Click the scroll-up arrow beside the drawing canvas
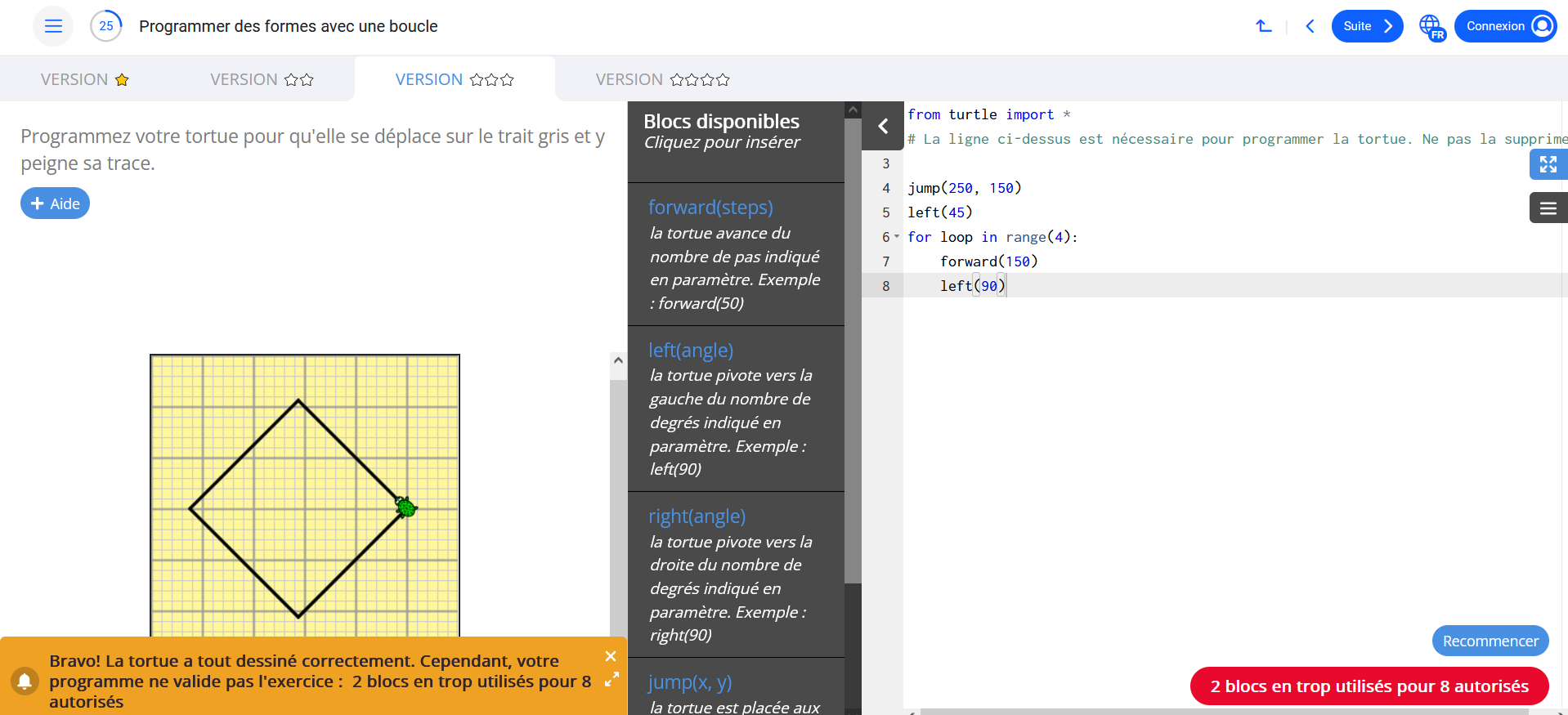The width and height of the screenshot is (1568, 715). pos(618,360)
